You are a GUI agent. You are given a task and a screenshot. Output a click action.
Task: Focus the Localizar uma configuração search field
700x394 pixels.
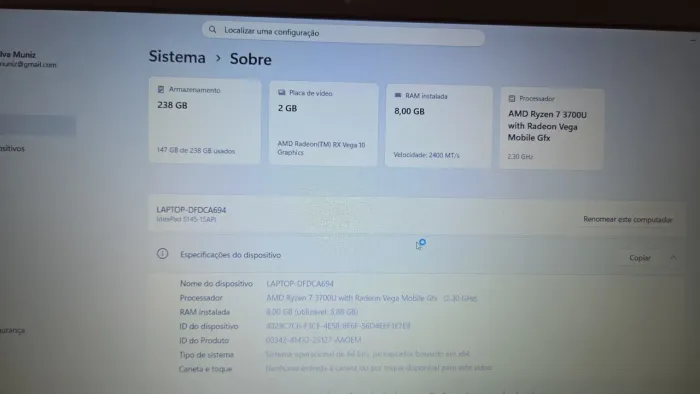coord(343,33)
